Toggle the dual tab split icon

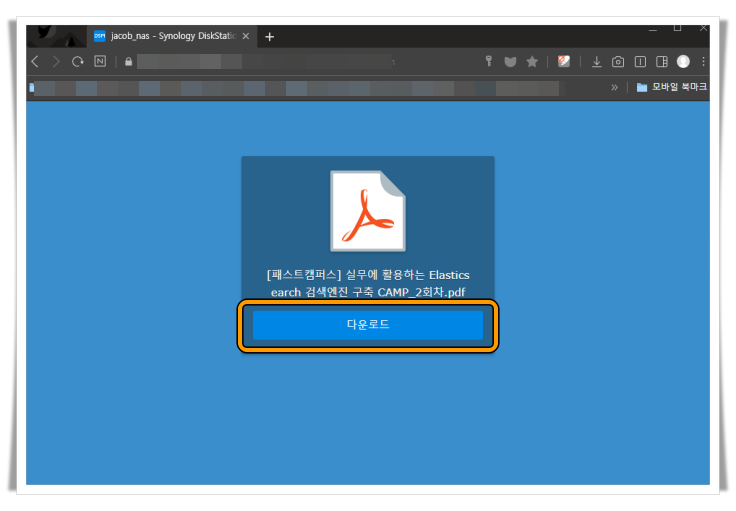640,61
